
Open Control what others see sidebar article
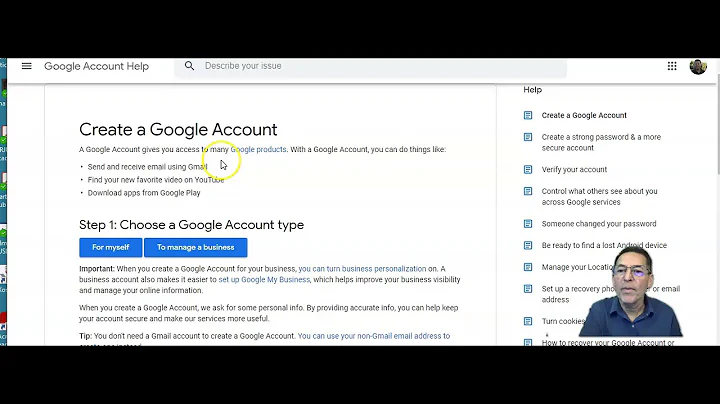coord(599,196)
